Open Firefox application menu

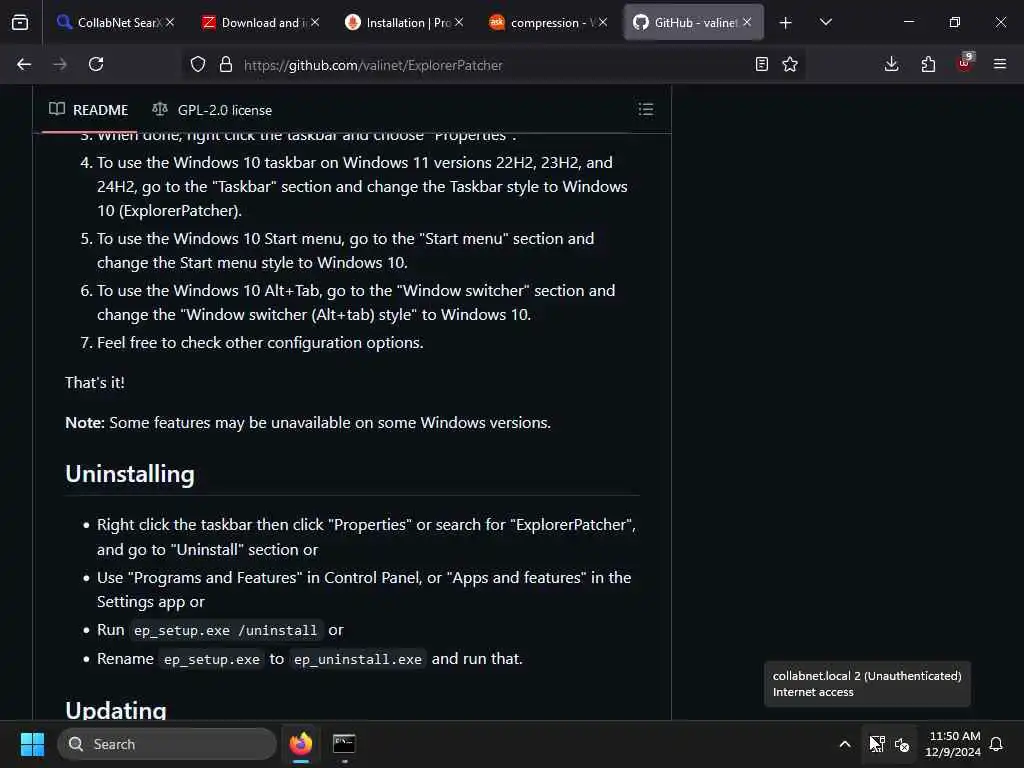(x=1000, y=65)
